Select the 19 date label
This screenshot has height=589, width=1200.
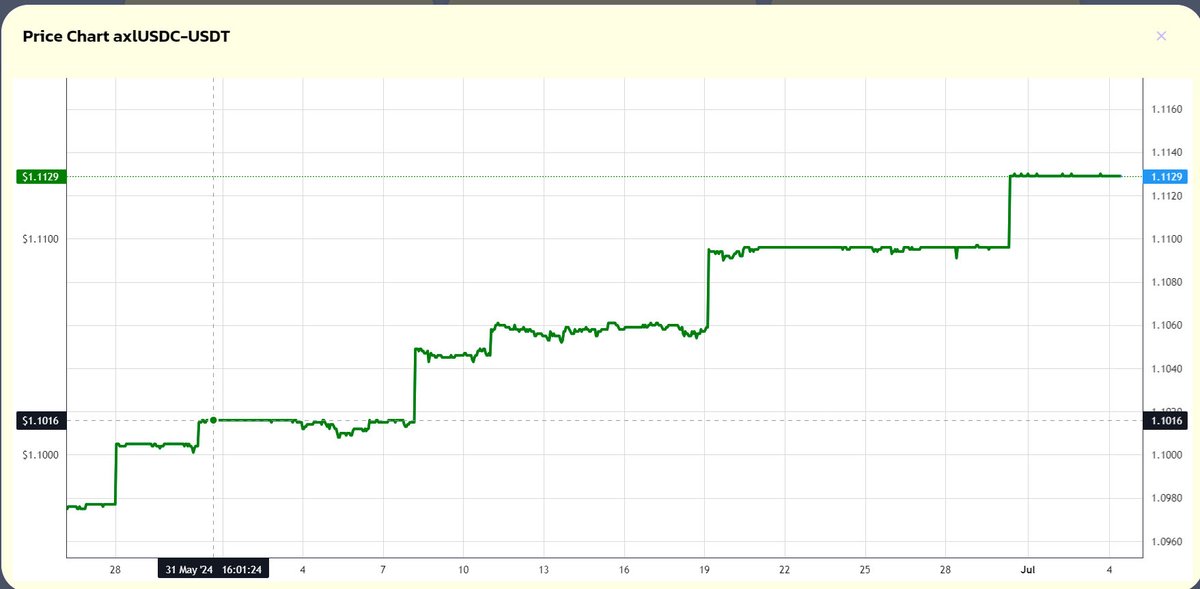tap(704, 568)
